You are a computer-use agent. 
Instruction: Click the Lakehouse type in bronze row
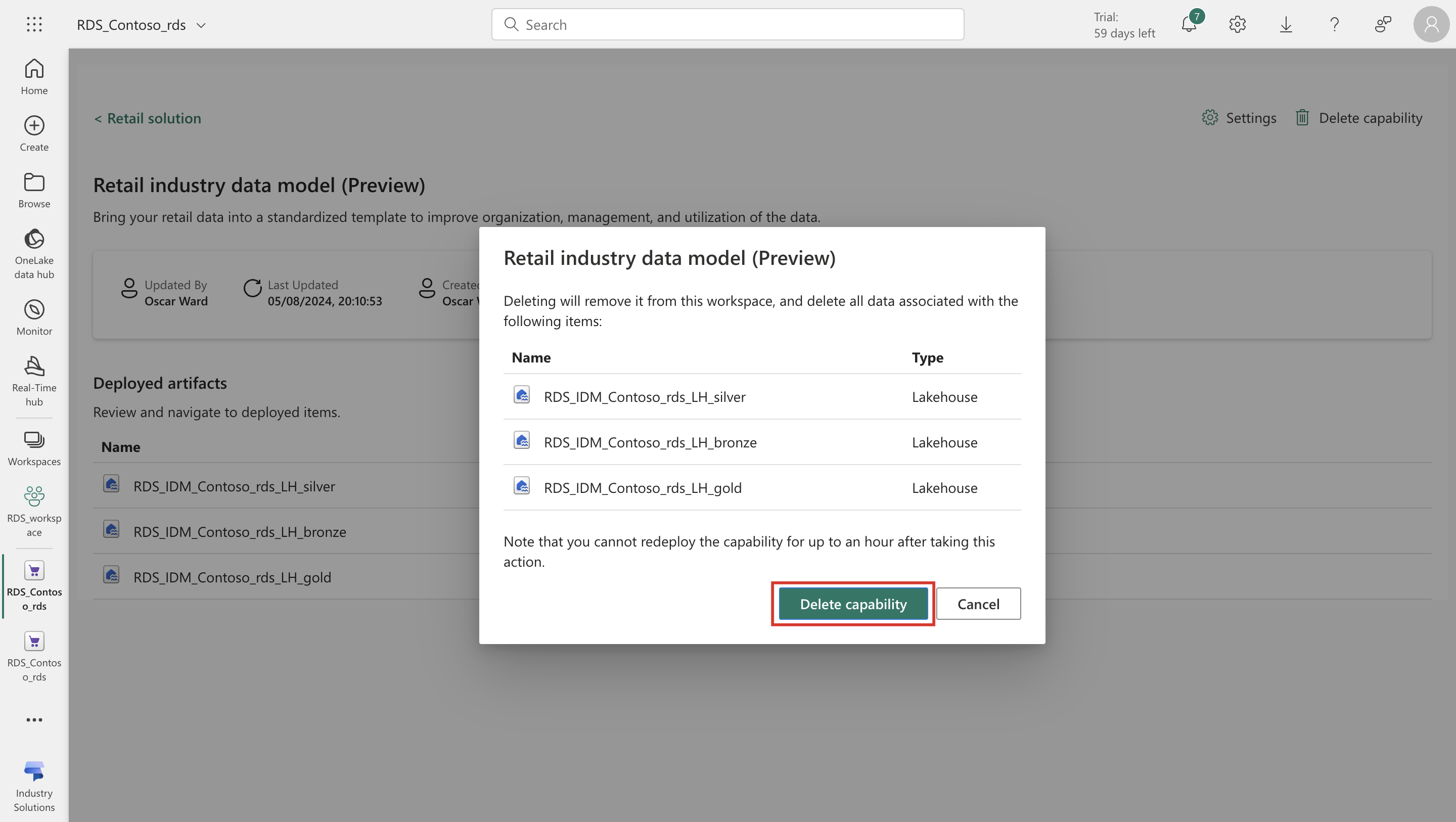944,443
